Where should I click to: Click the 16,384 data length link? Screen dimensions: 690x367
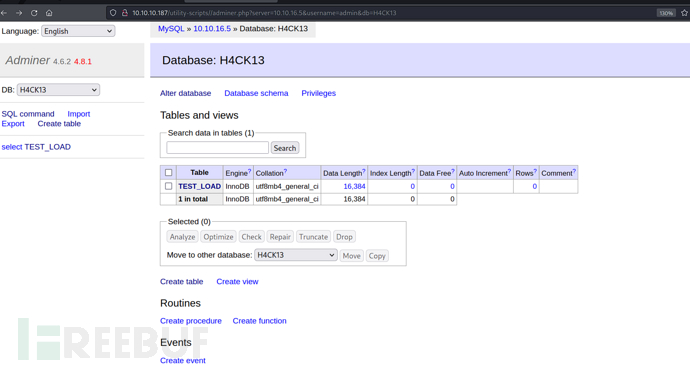click(354, 187)
